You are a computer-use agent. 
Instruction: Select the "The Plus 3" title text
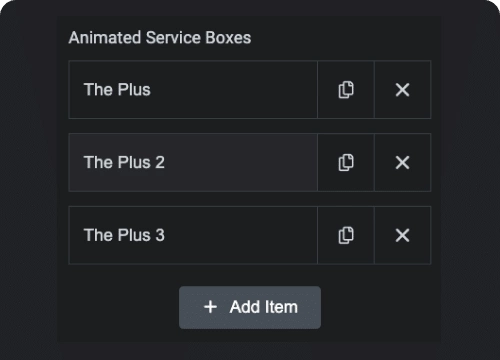[124, 235]
